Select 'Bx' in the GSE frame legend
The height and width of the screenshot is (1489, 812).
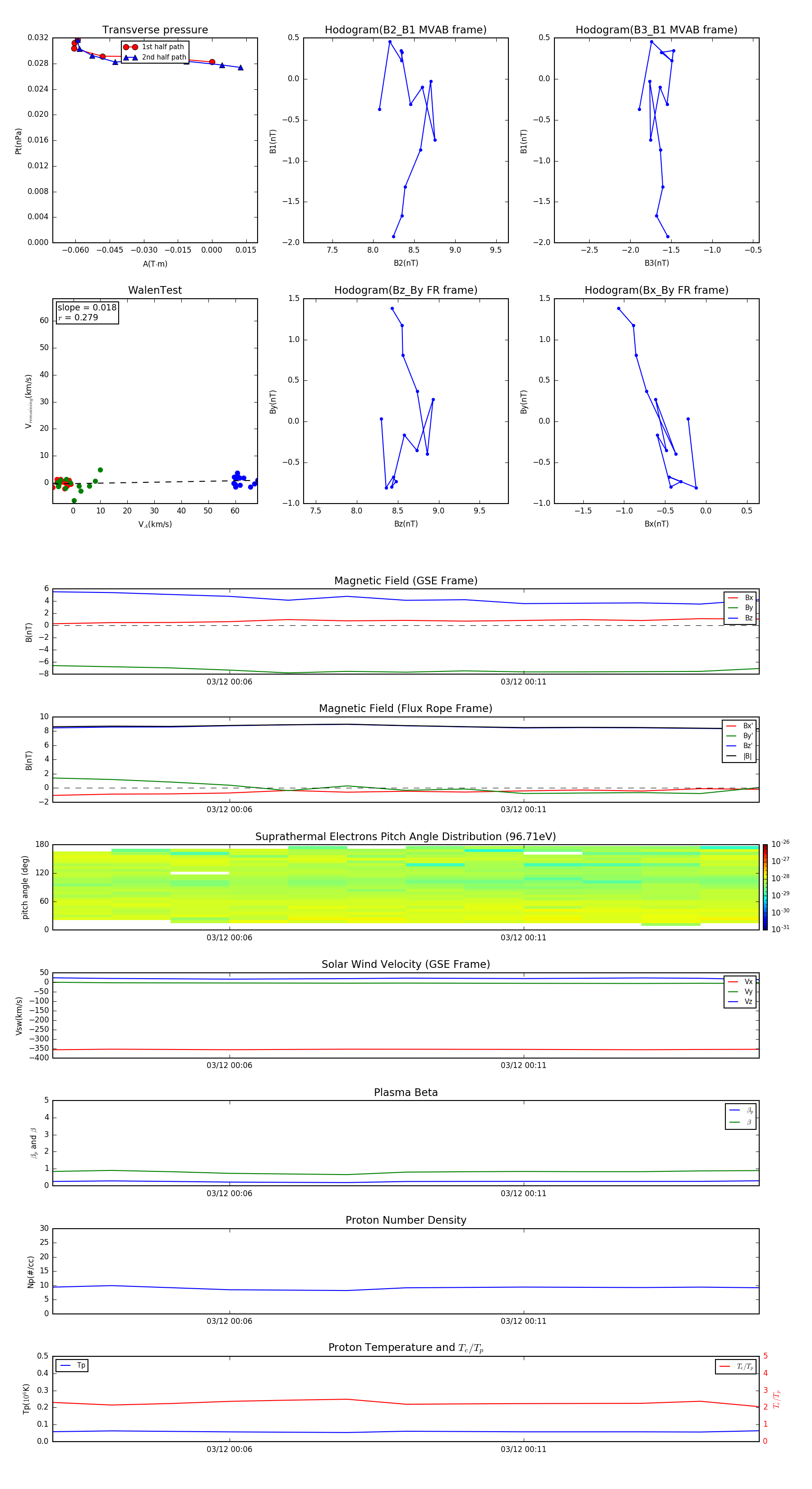tap(741, 598)
